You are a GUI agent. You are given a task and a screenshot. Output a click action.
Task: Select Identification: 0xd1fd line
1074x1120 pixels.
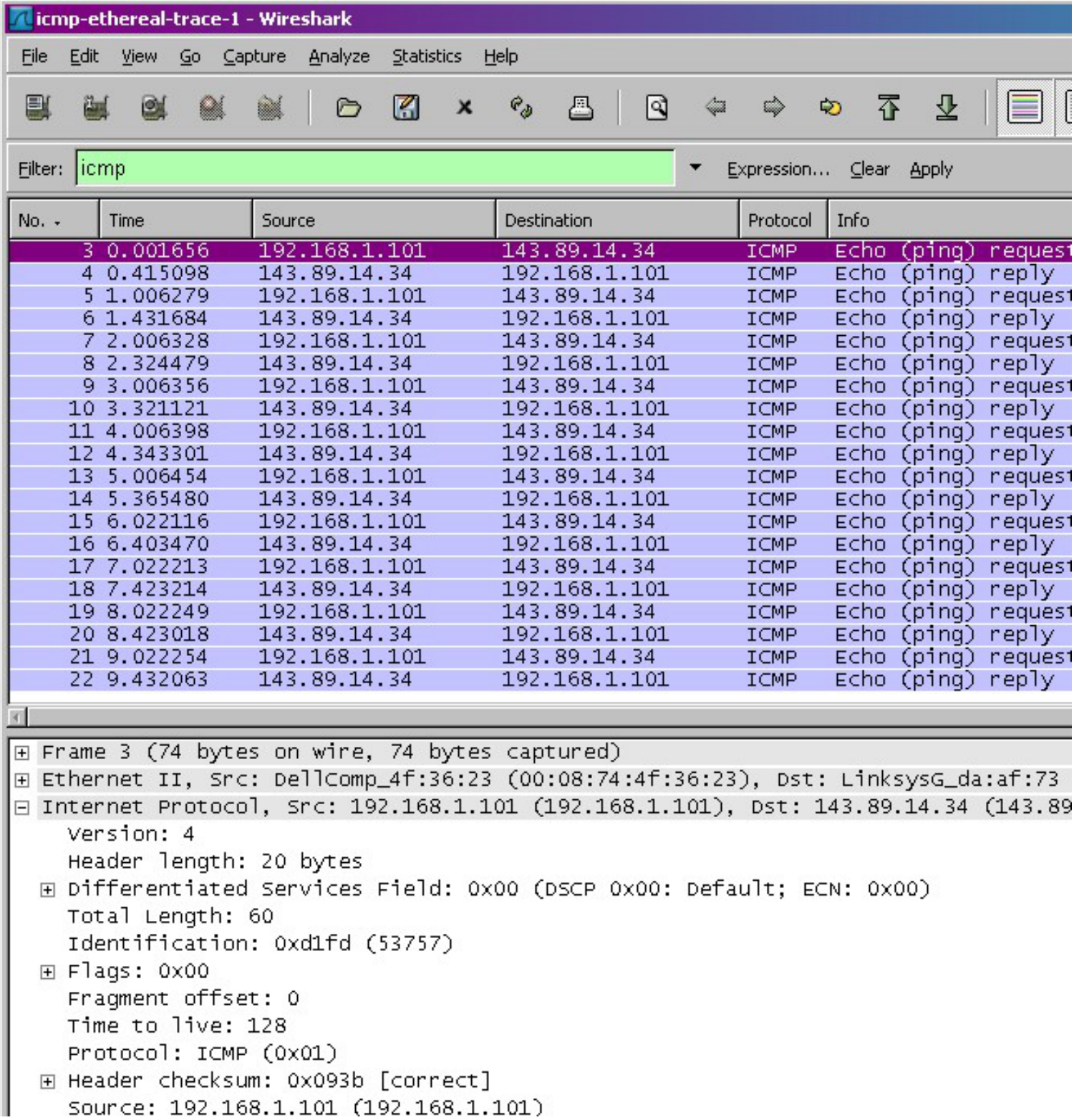[x=261, y=946]
